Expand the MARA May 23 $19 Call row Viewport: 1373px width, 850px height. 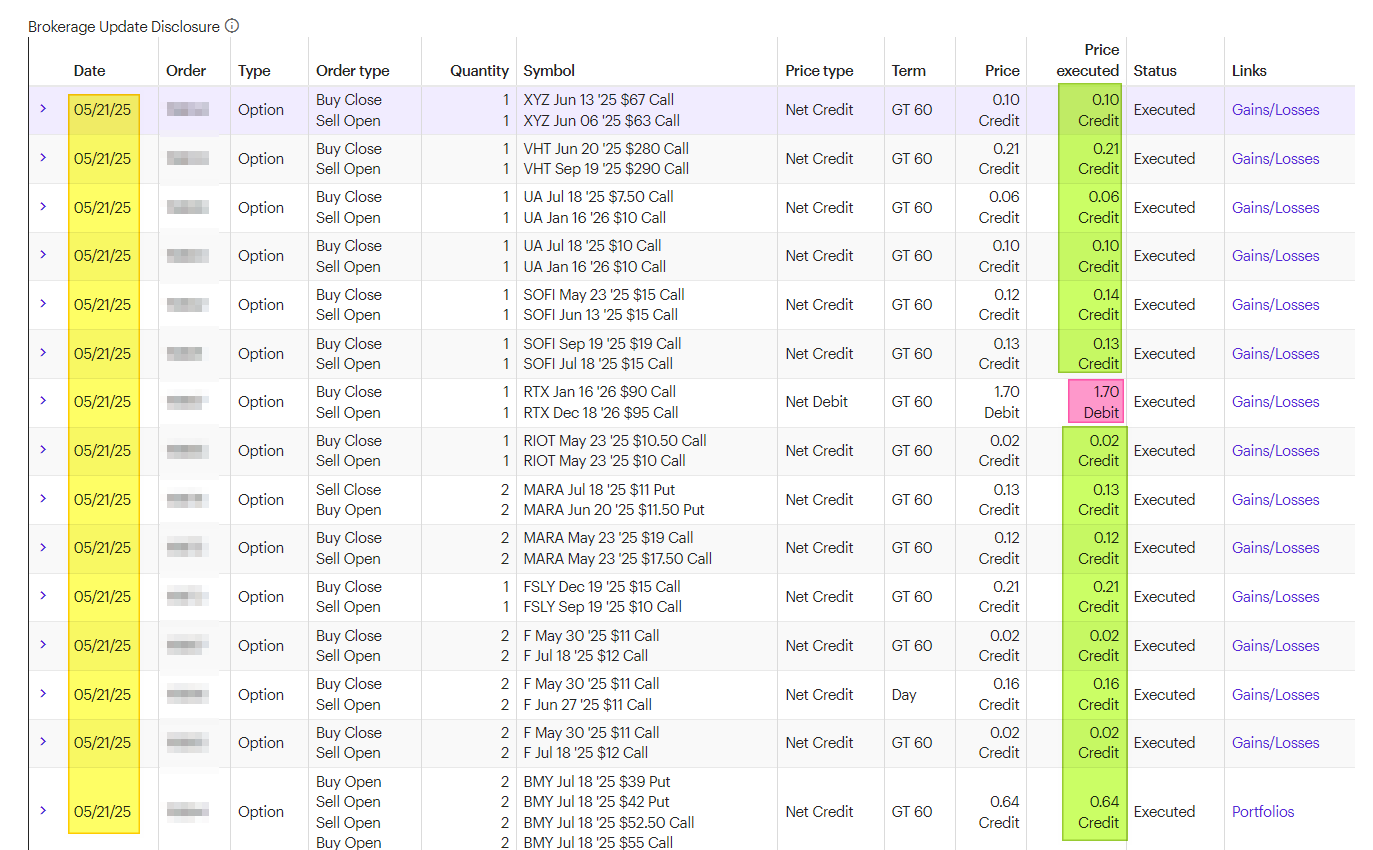tap(43, 546)
